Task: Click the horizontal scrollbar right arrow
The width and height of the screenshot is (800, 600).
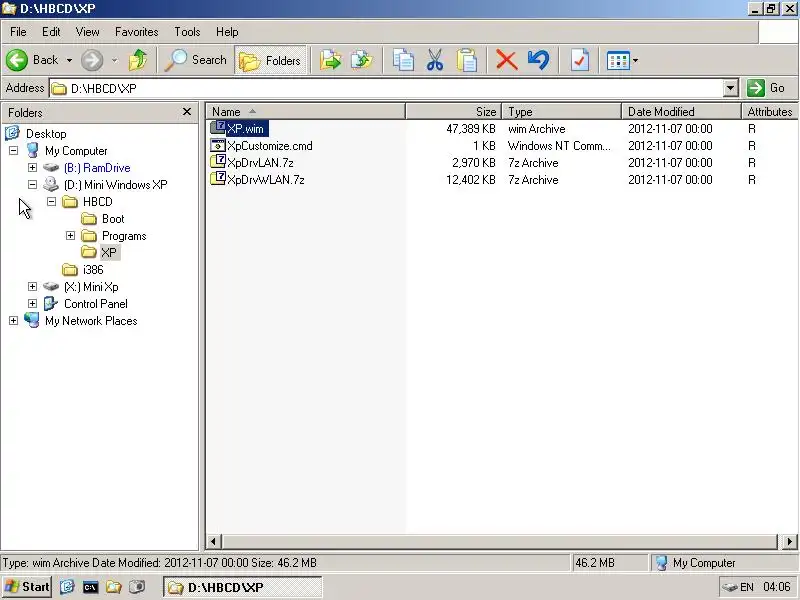Action: [x=789, y=541]
